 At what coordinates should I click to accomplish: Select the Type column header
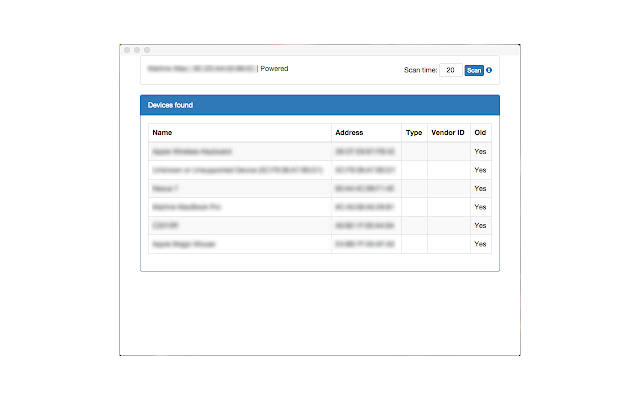[414, 133]
